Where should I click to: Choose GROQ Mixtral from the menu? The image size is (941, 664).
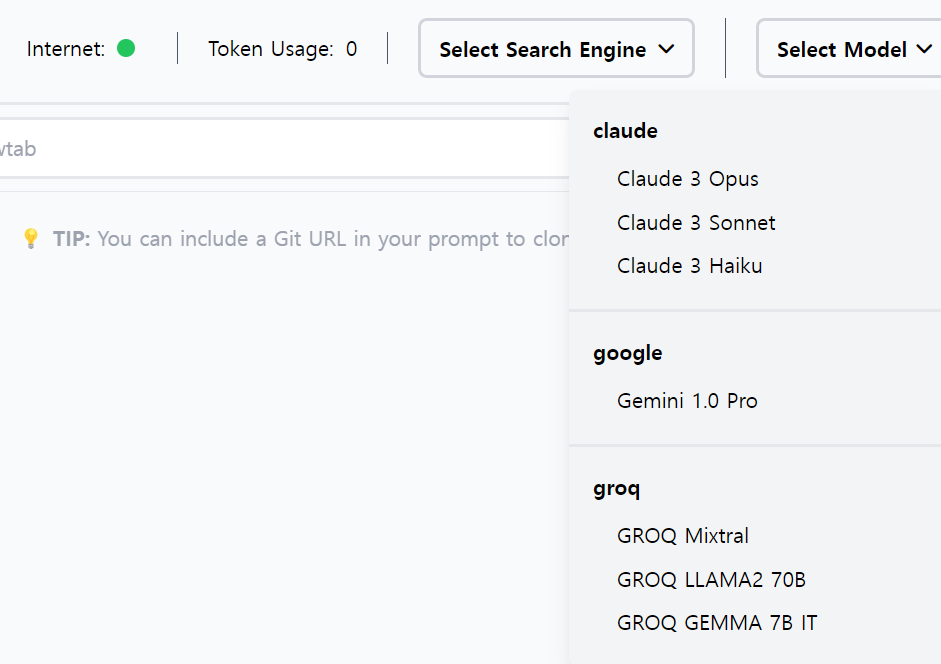tap(683, 536)
